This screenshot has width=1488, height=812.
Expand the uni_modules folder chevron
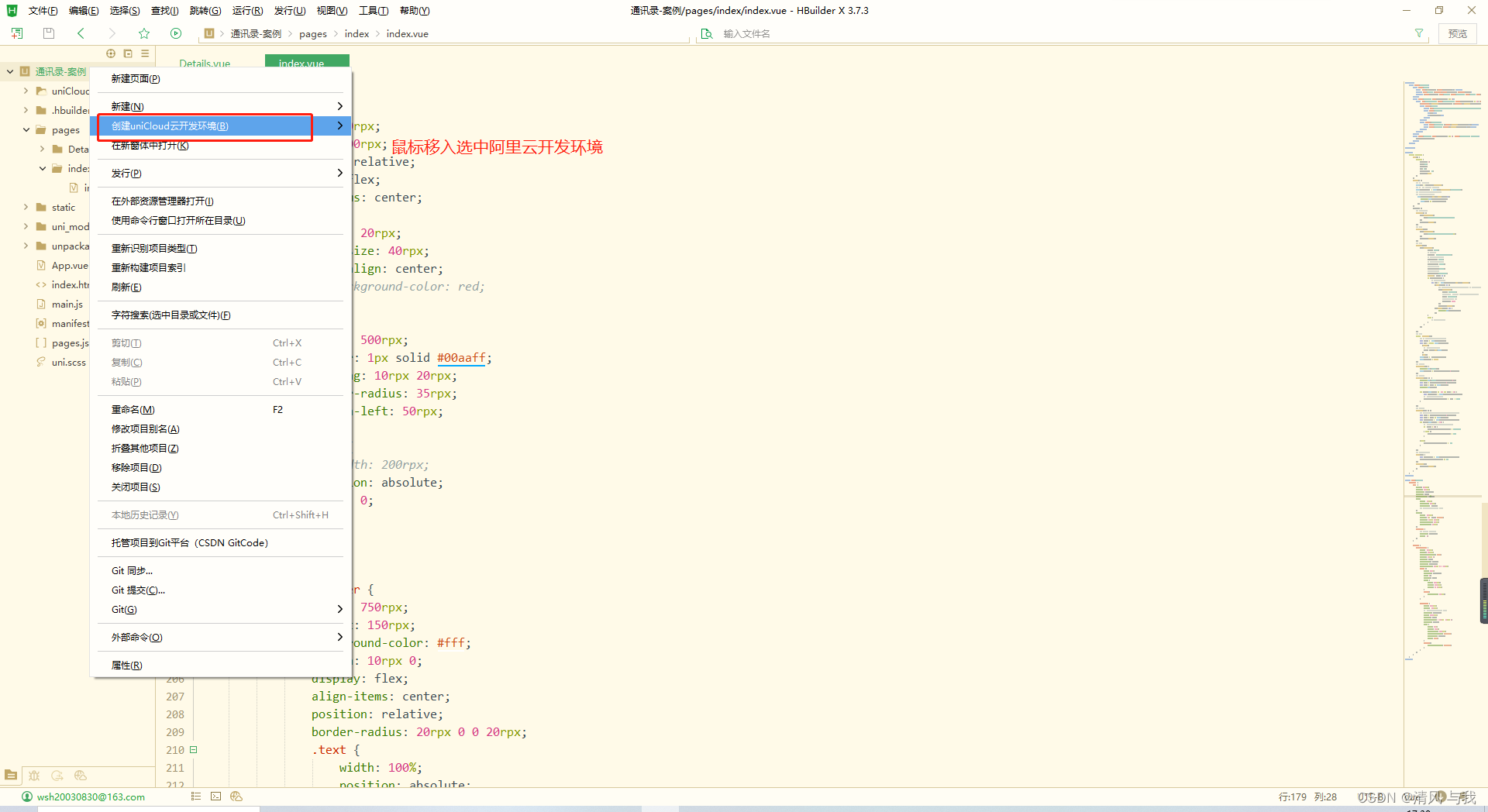(x=26, y=226)
